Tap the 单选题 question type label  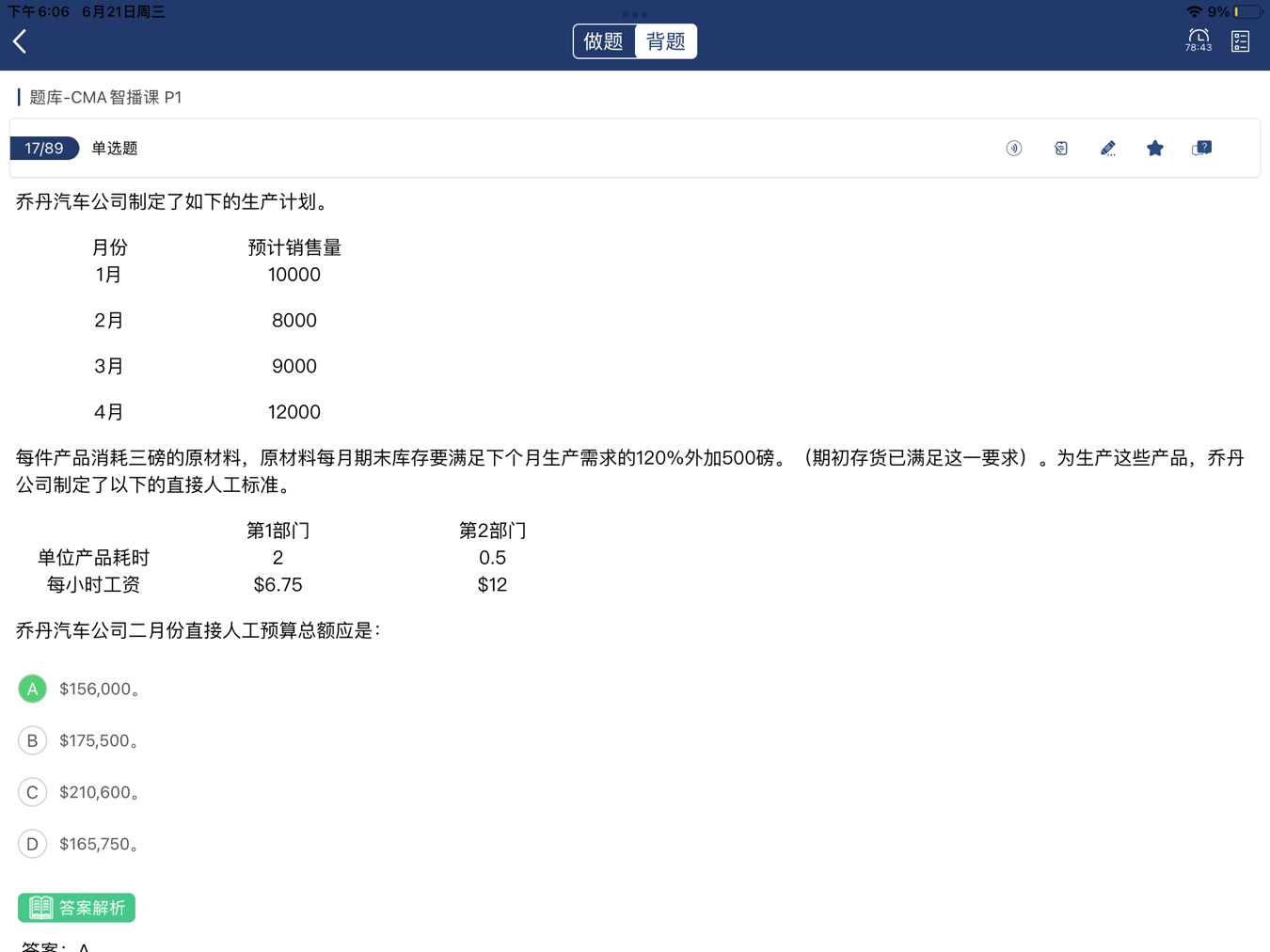(x=115, y=149)
